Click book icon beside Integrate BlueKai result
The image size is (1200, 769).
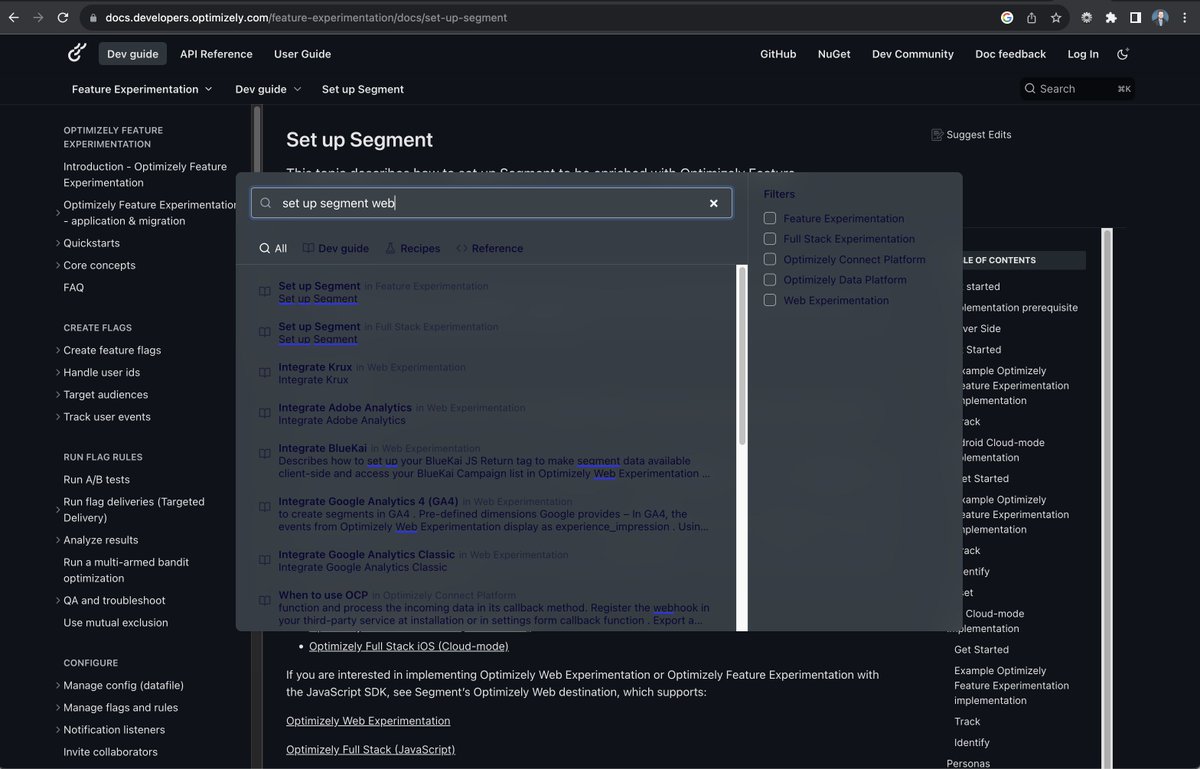(x=265, y=454)
